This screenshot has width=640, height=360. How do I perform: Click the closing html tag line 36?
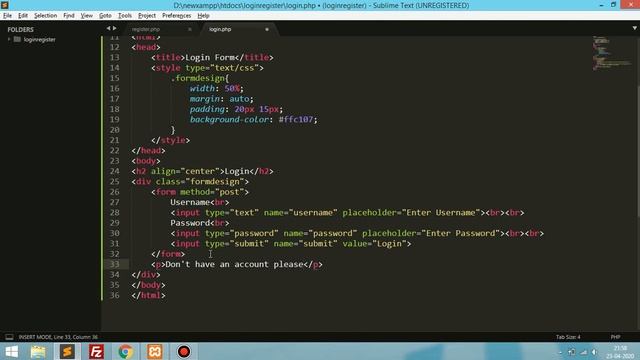coord(149,295)
